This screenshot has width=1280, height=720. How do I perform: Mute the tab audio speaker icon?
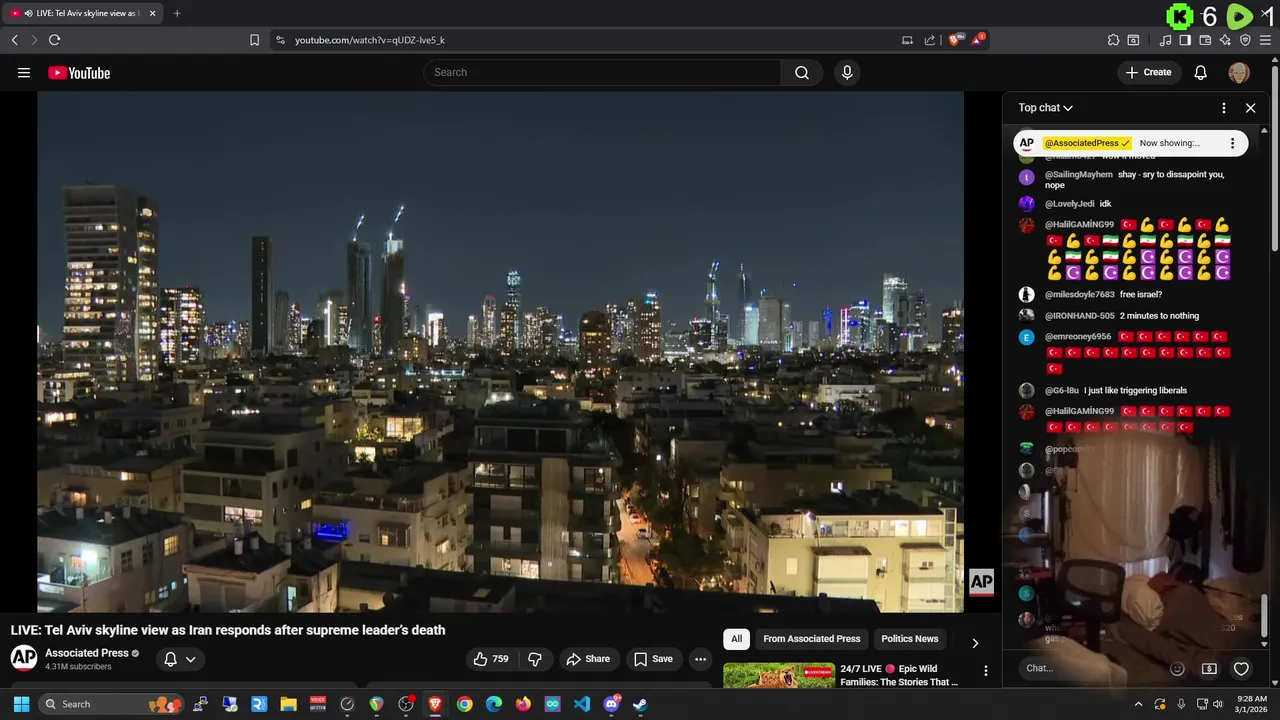(29, 13)
